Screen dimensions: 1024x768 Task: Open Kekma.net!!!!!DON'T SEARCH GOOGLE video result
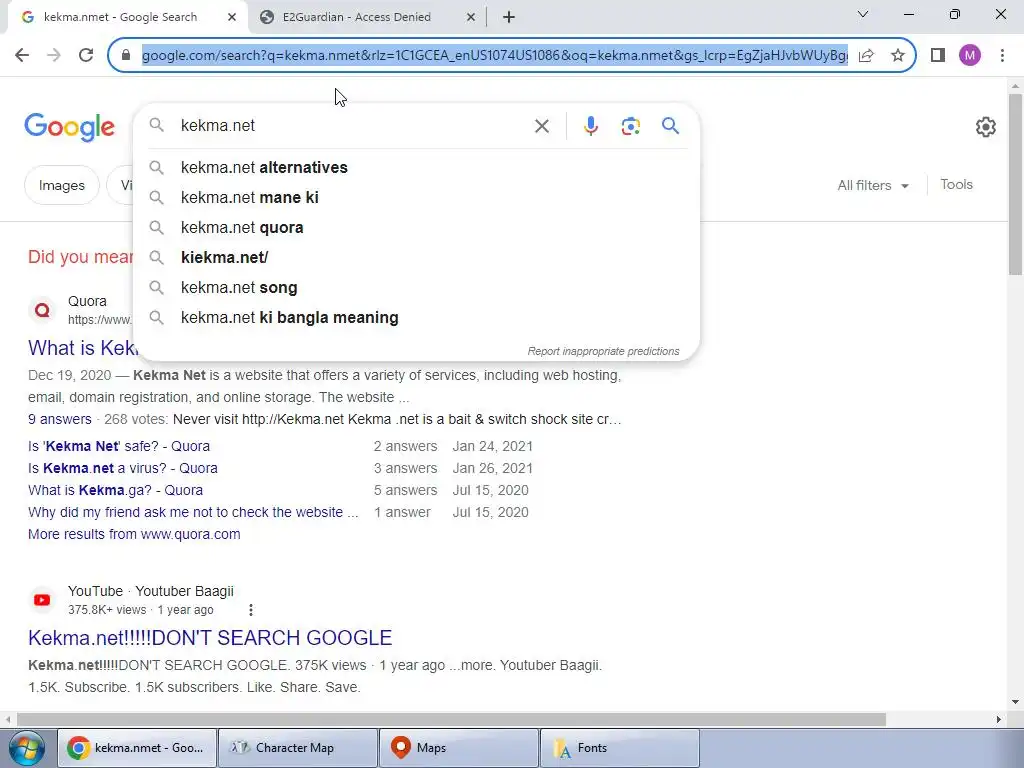(210, 637)
